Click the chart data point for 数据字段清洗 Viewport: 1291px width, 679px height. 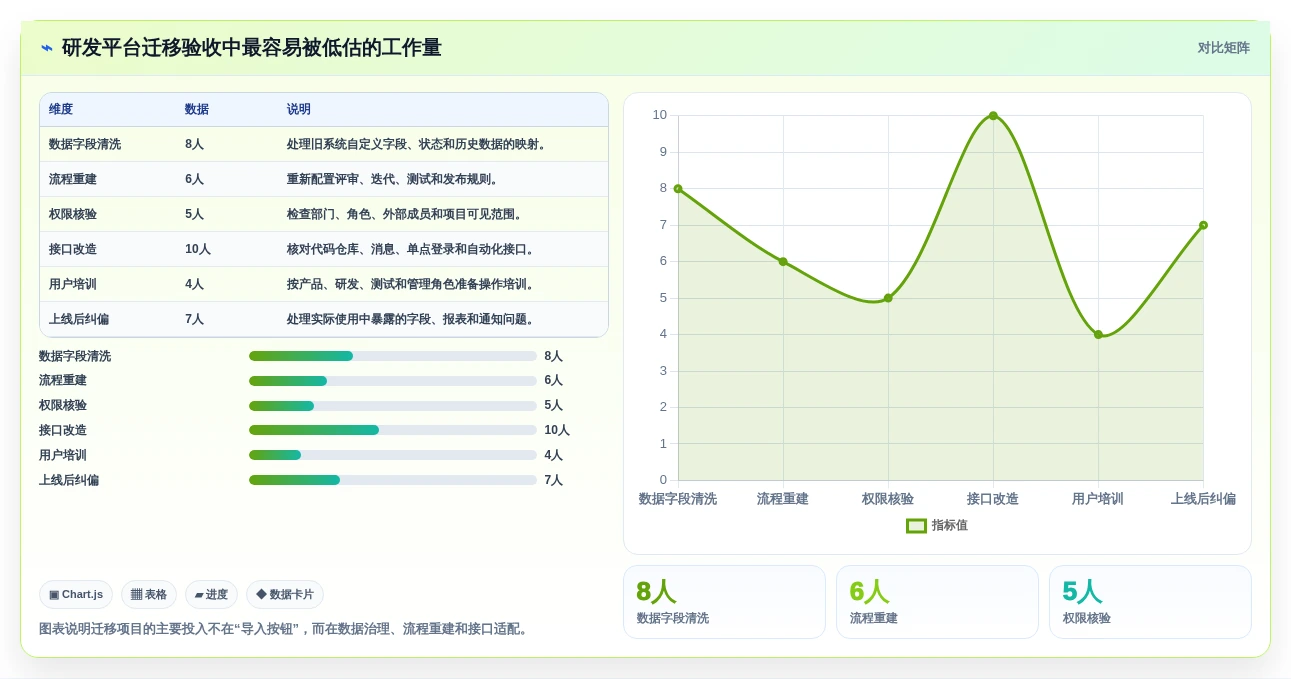[678, 189]
